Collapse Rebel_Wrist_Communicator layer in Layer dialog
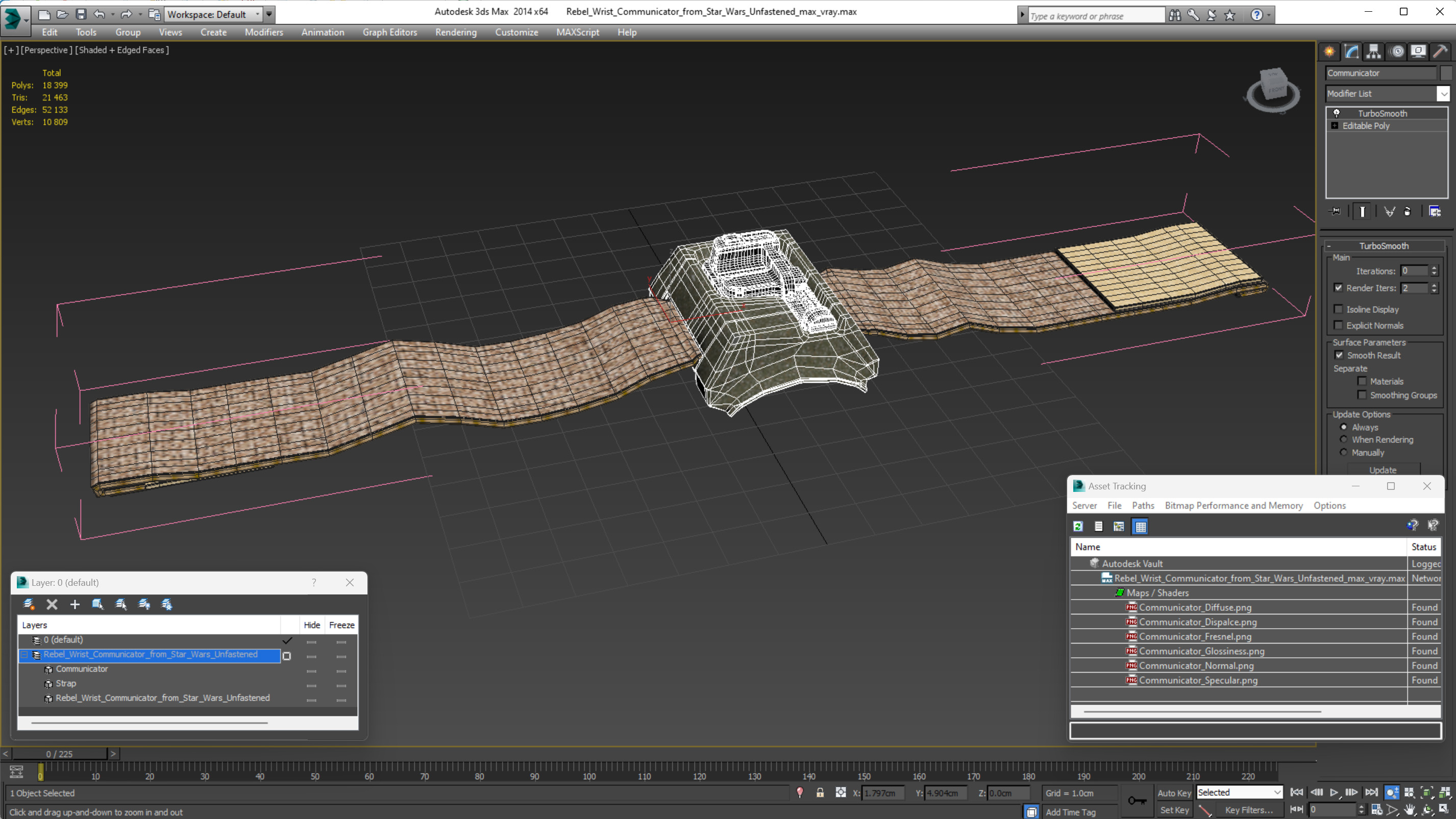The image size is (1456, 819). point(24,655)
